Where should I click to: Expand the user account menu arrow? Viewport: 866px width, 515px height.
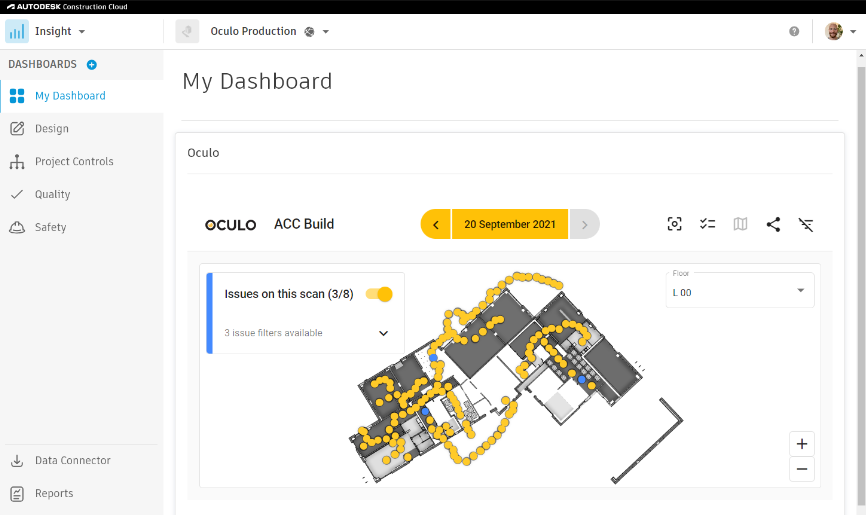coord(853,31)
